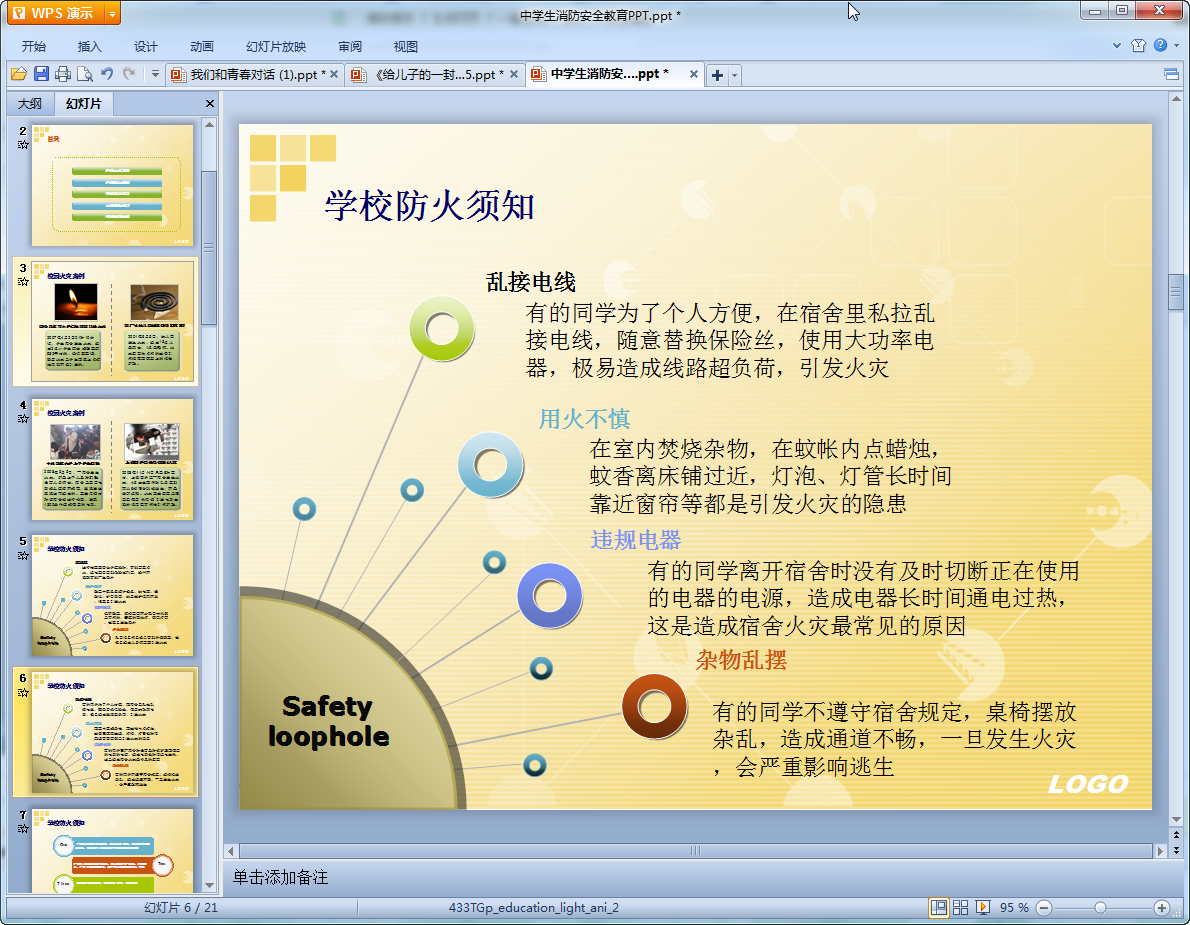
Task: Select slide 2 thumbnail
Action: coord(112,185)
